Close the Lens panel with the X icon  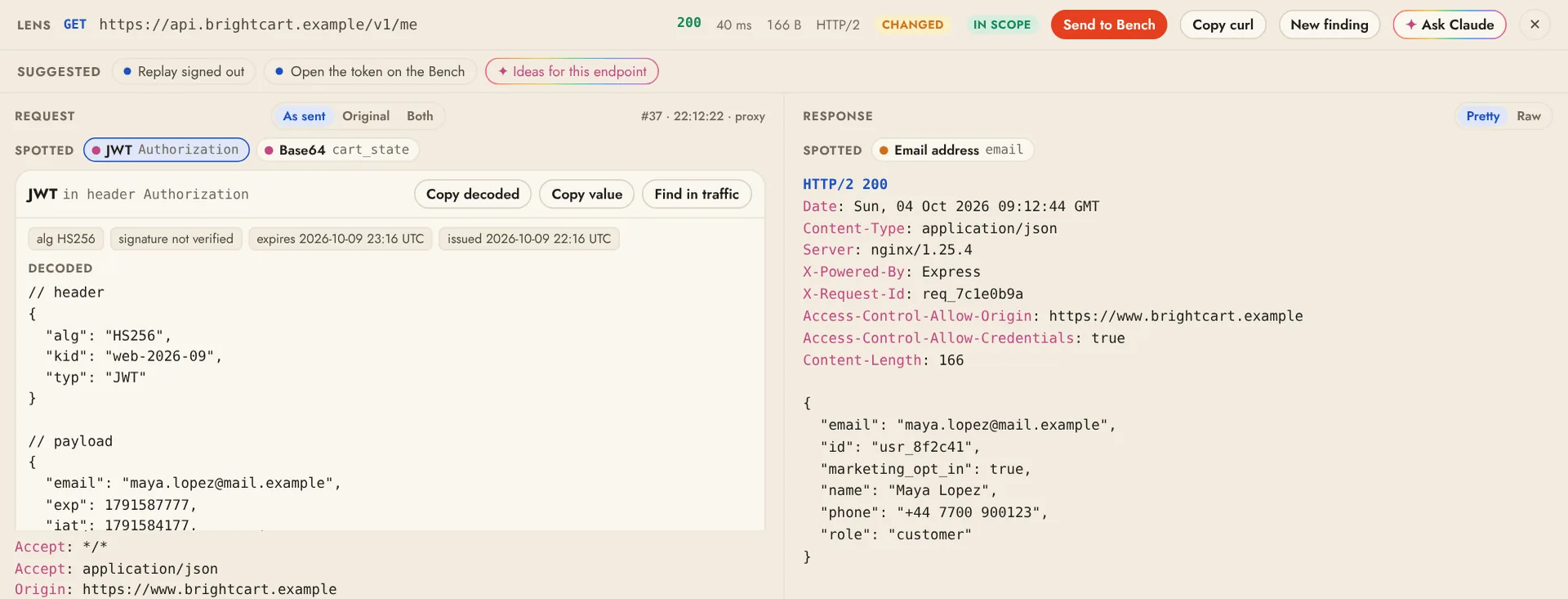1535,25
